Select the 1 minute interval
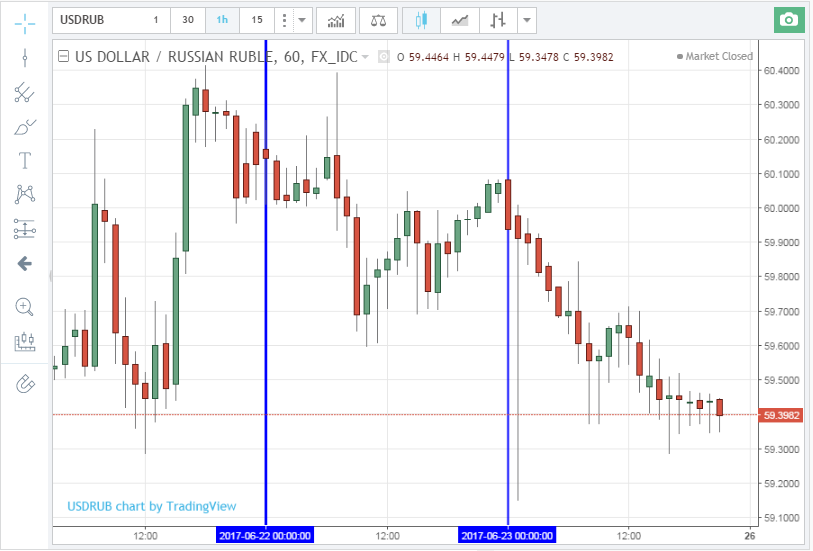This screenshot has width=813, height=551. 156,20
